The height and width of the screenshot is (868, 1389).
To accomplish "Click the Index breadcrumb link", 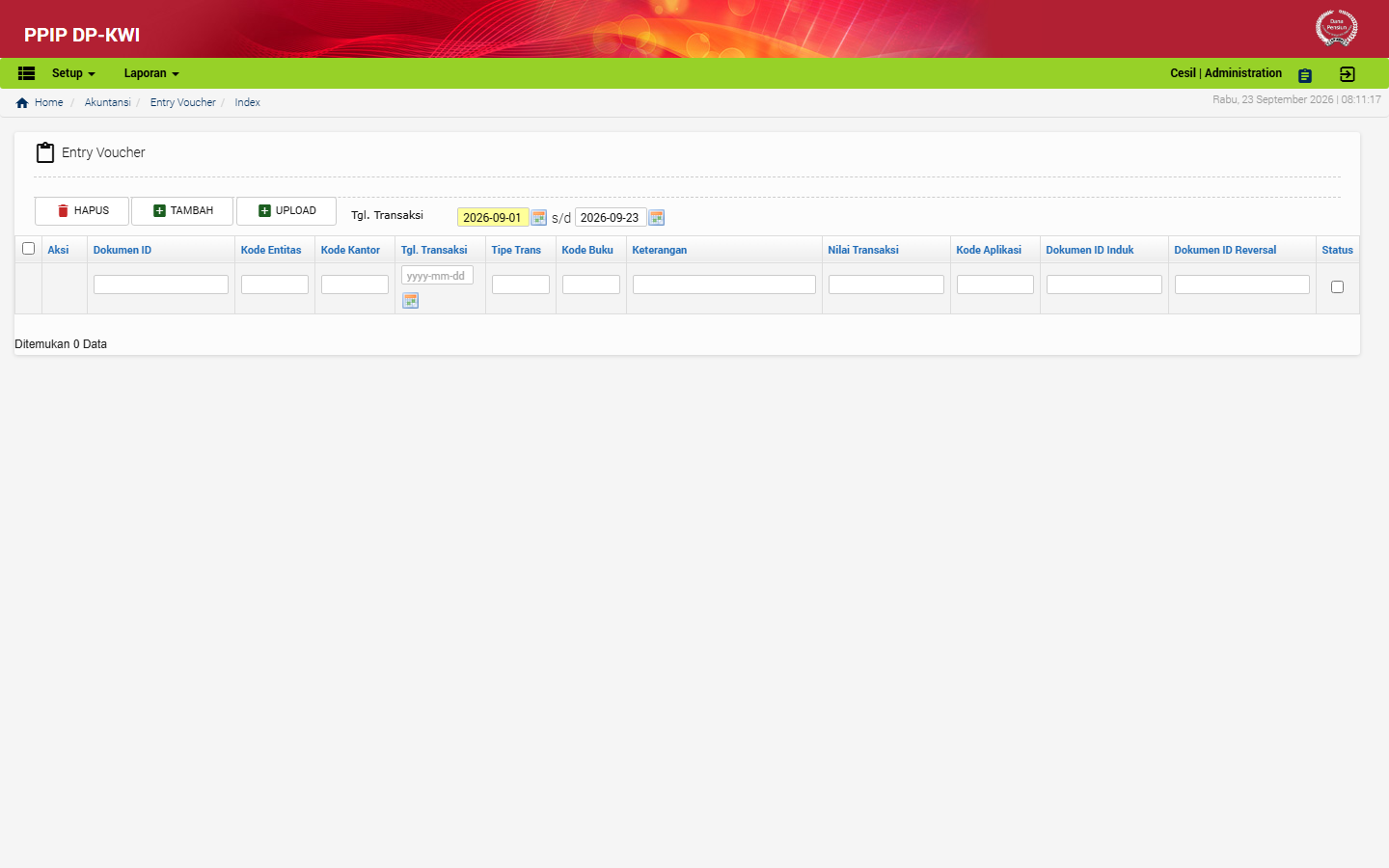I will tap(248, 102).
